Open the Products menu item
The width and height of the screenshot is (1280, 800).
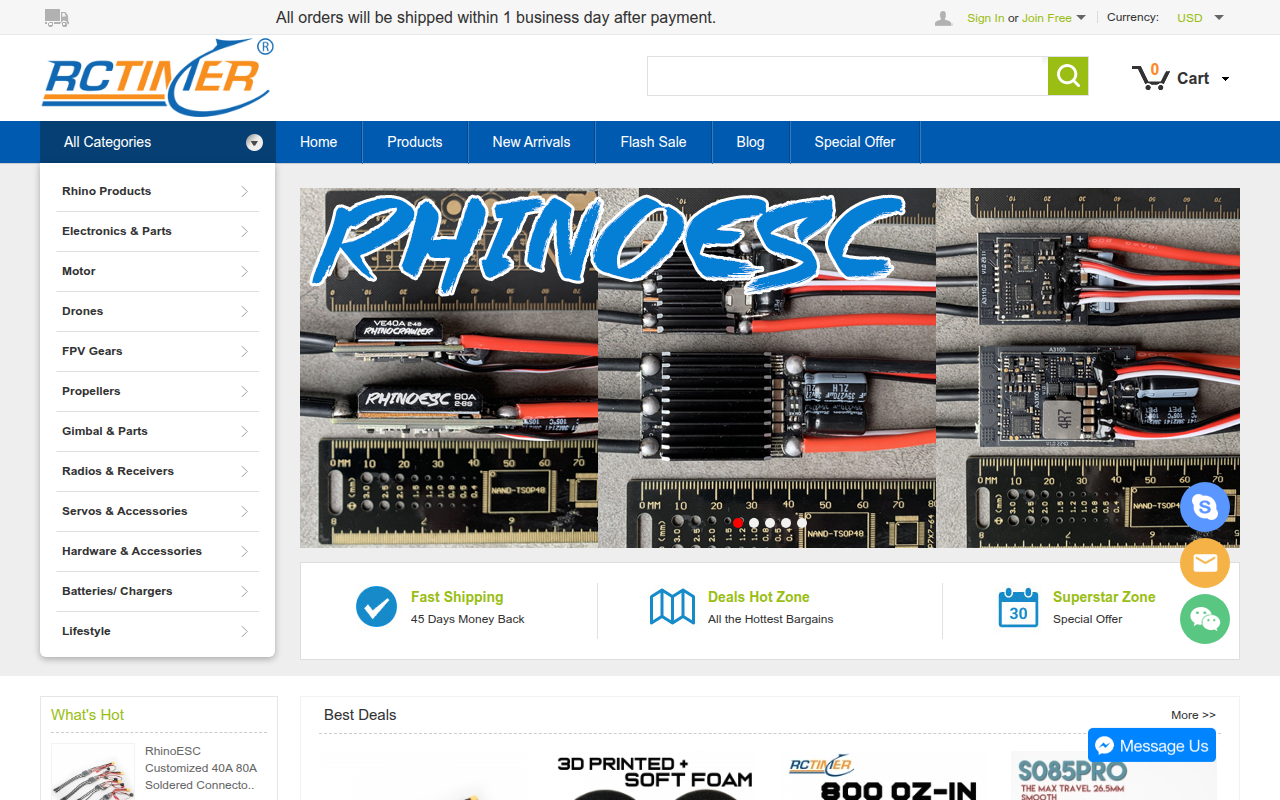pyautogui.click(x=415, y=142)
